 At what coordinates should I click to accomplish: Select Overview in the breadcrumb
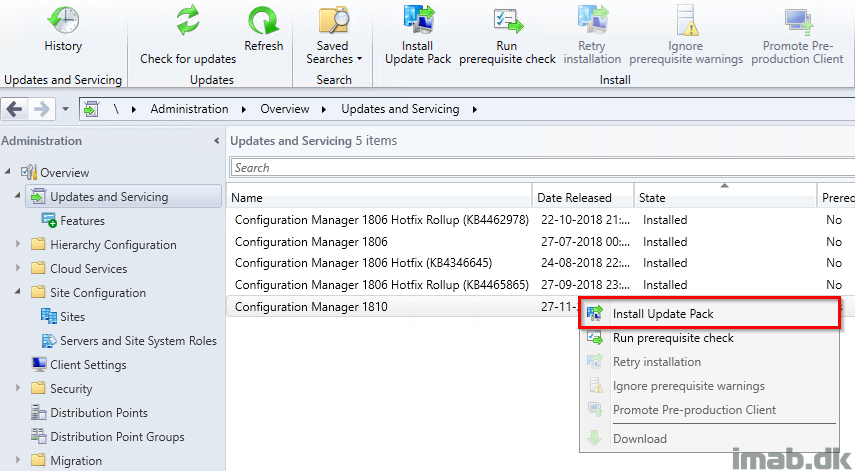pyautogui.click(x=285, y=109)
